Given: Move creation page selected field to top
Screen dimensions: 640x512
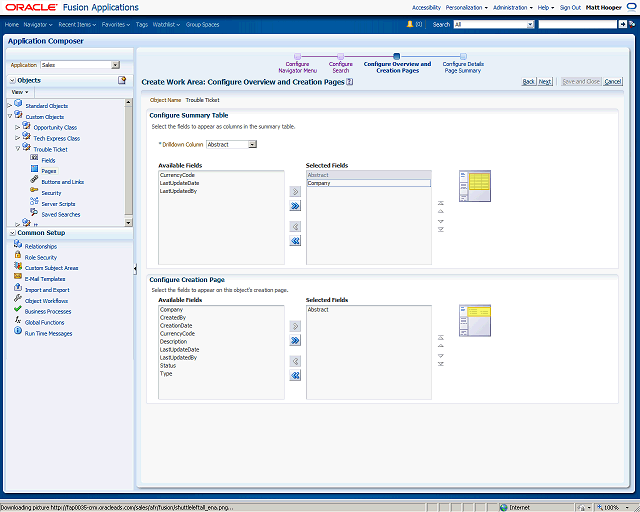Looking at the screenshot, I should 441,338.
